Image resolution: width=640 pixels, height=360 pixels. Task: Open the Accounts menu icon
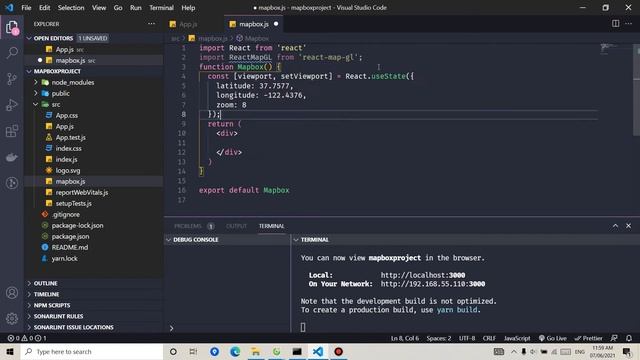12,293
